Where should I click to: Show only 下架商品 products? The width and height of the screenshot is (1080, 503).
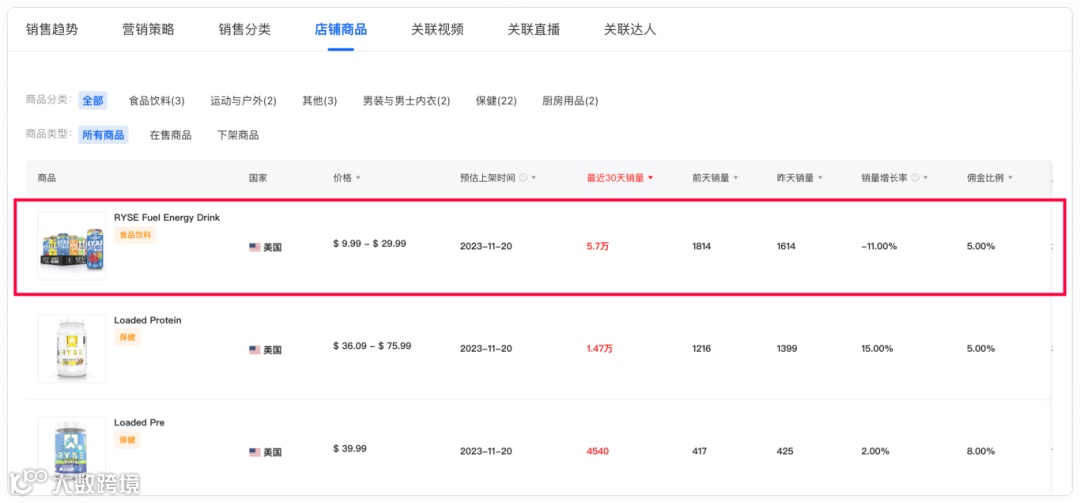238,135
